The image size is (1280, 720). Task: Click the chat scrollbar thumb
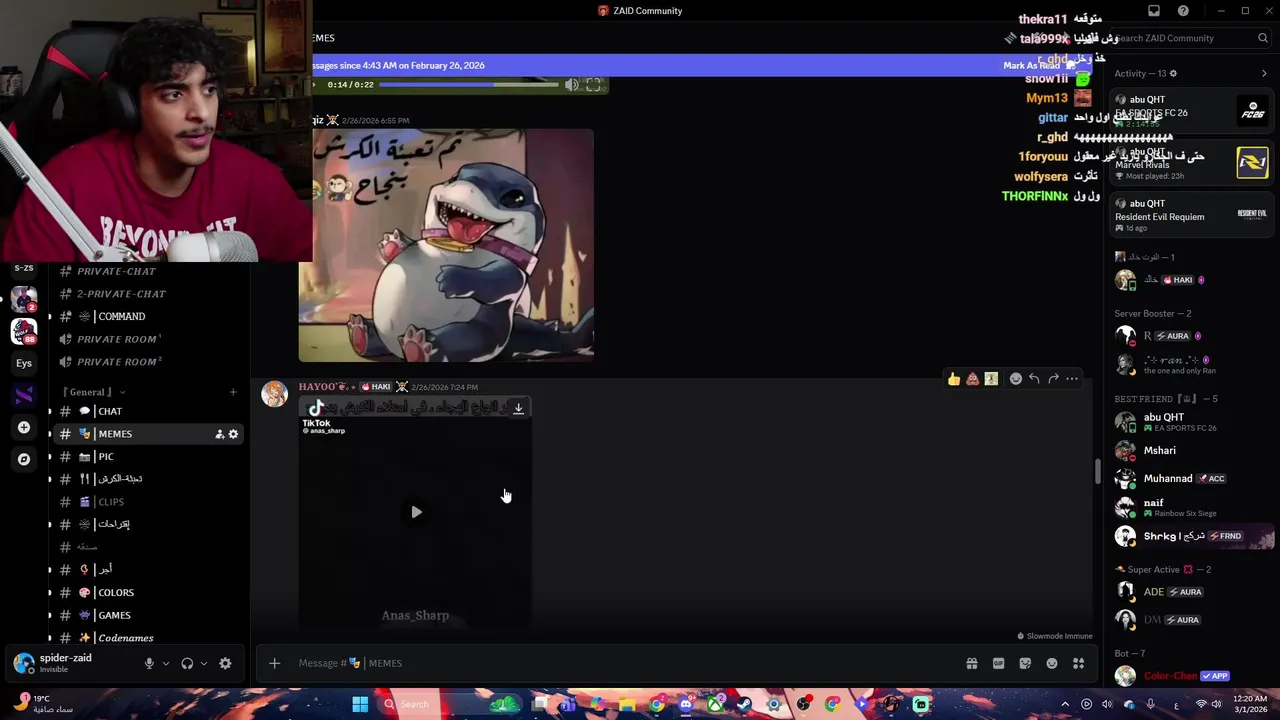(x=1098, y=472)
